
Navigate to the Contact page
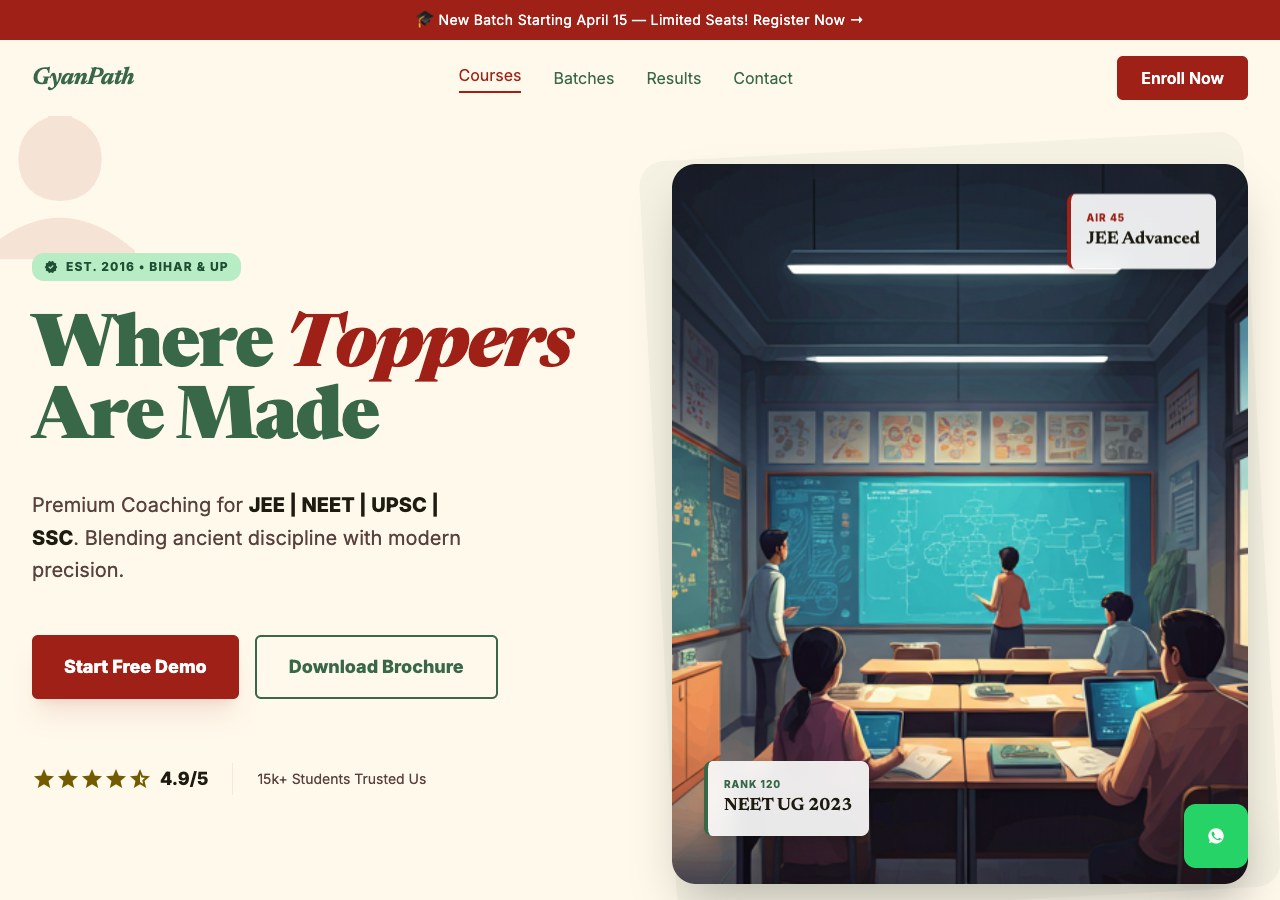click(763, 78)
